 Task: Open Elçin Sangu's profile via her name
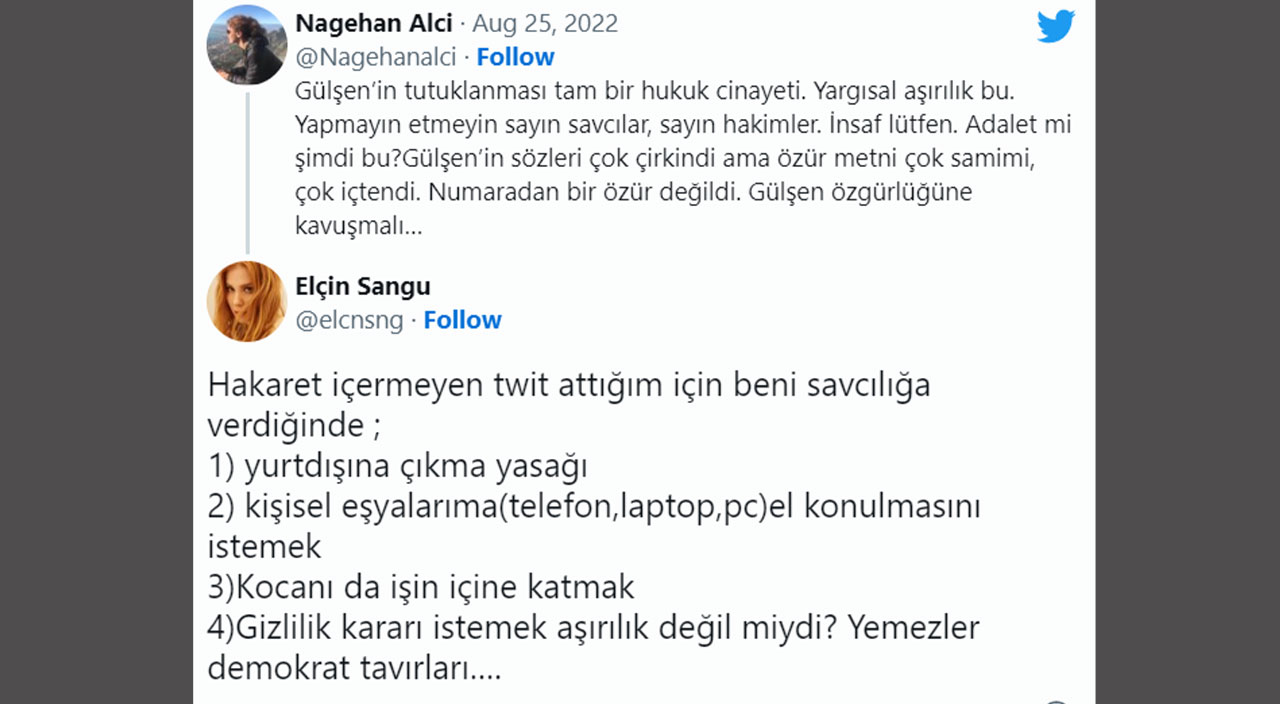362,286
